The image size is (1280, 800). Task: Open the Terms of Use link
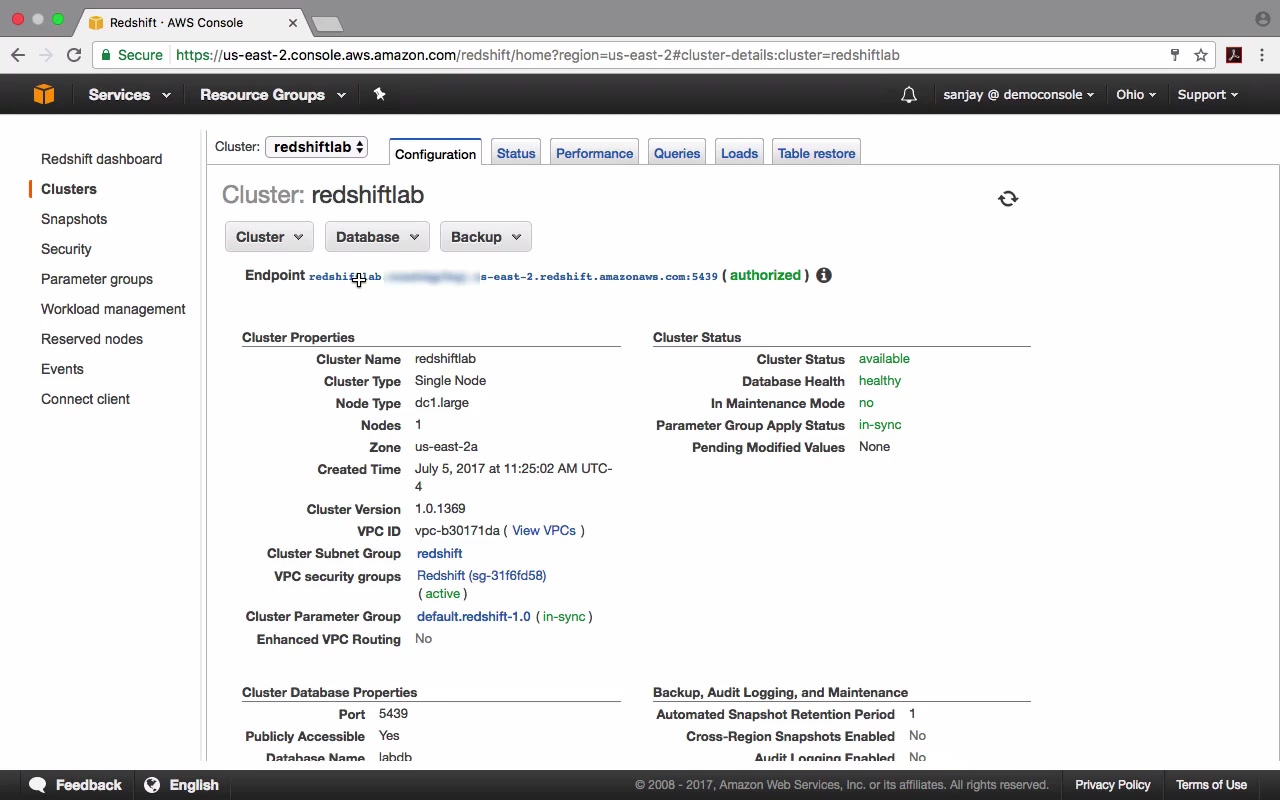1211,785
